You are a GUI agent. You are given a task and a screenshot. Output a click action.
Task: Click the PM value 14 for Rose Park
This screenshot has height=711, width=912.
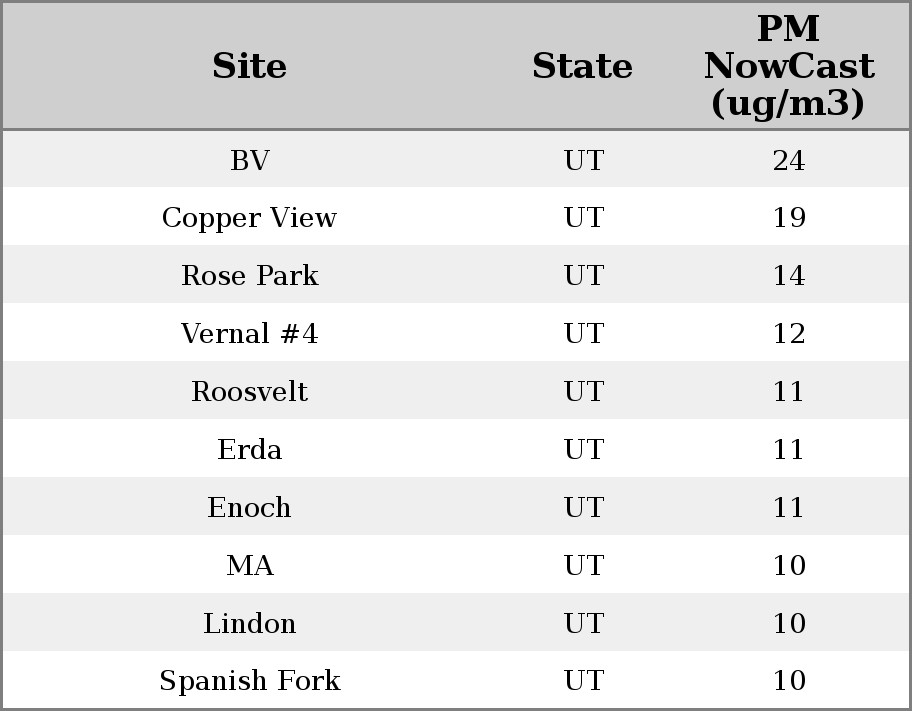click(788, 276)
